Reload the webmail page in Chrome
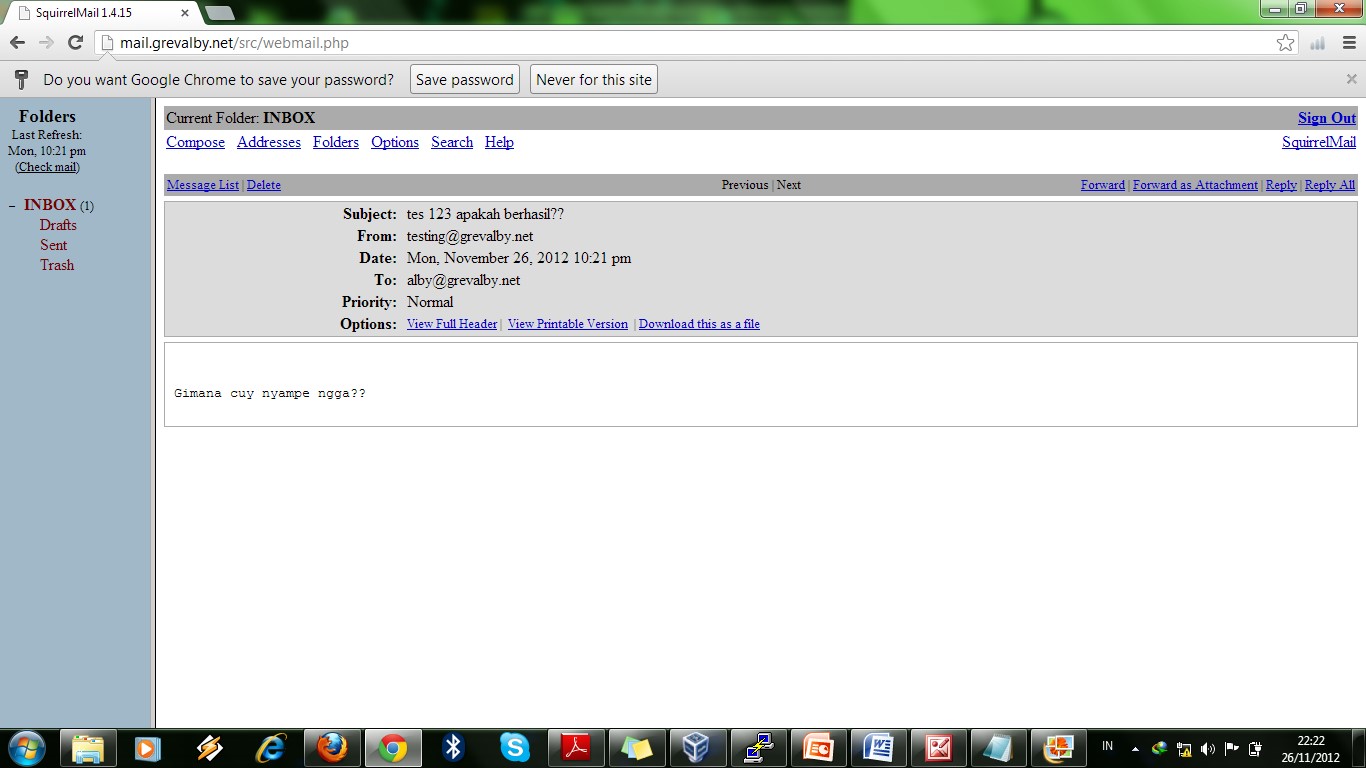Viewport: 1366px width, 768px height. point(74,43)
